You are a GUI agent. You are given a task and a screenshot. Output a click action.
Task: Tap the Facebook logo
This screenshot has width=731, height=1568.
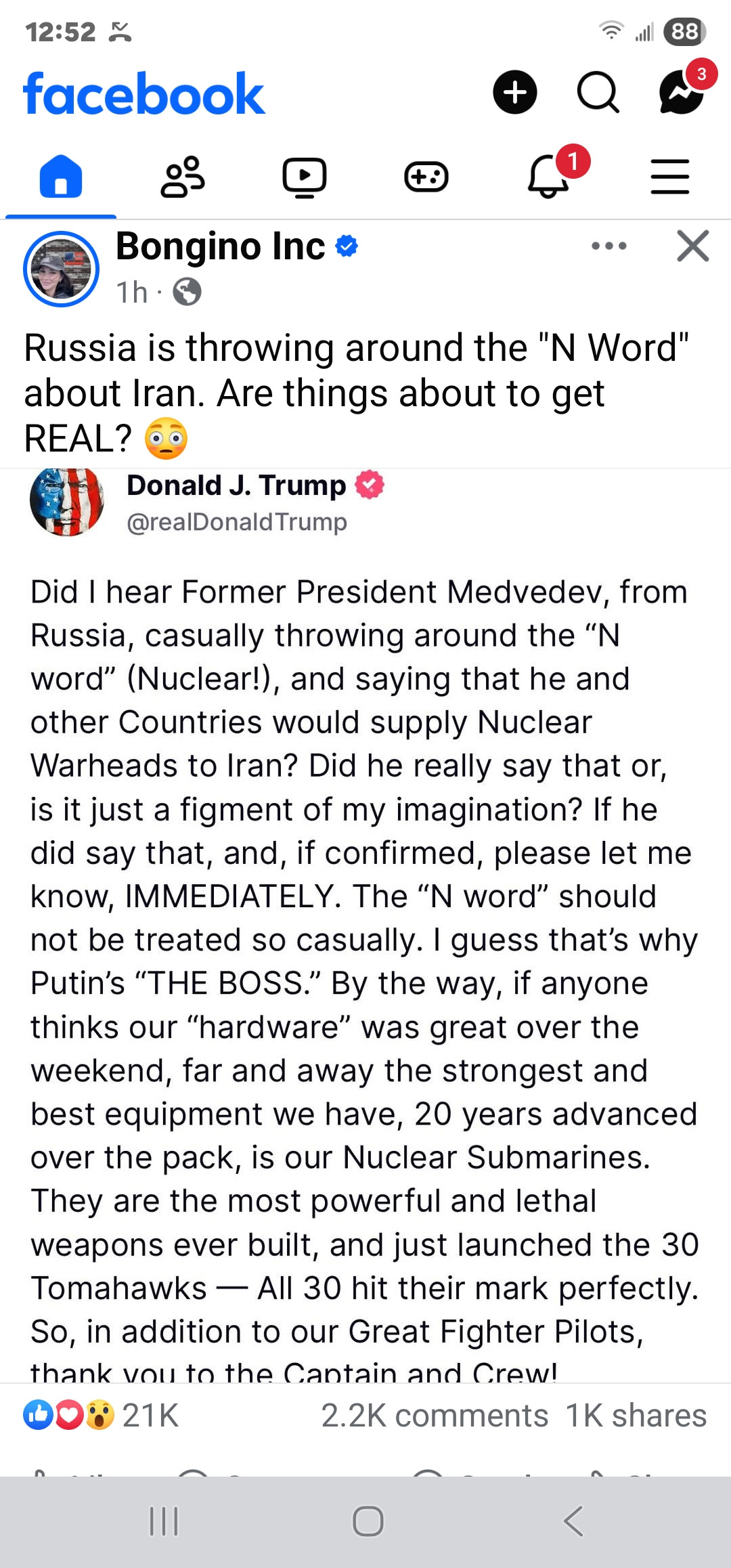144,93
